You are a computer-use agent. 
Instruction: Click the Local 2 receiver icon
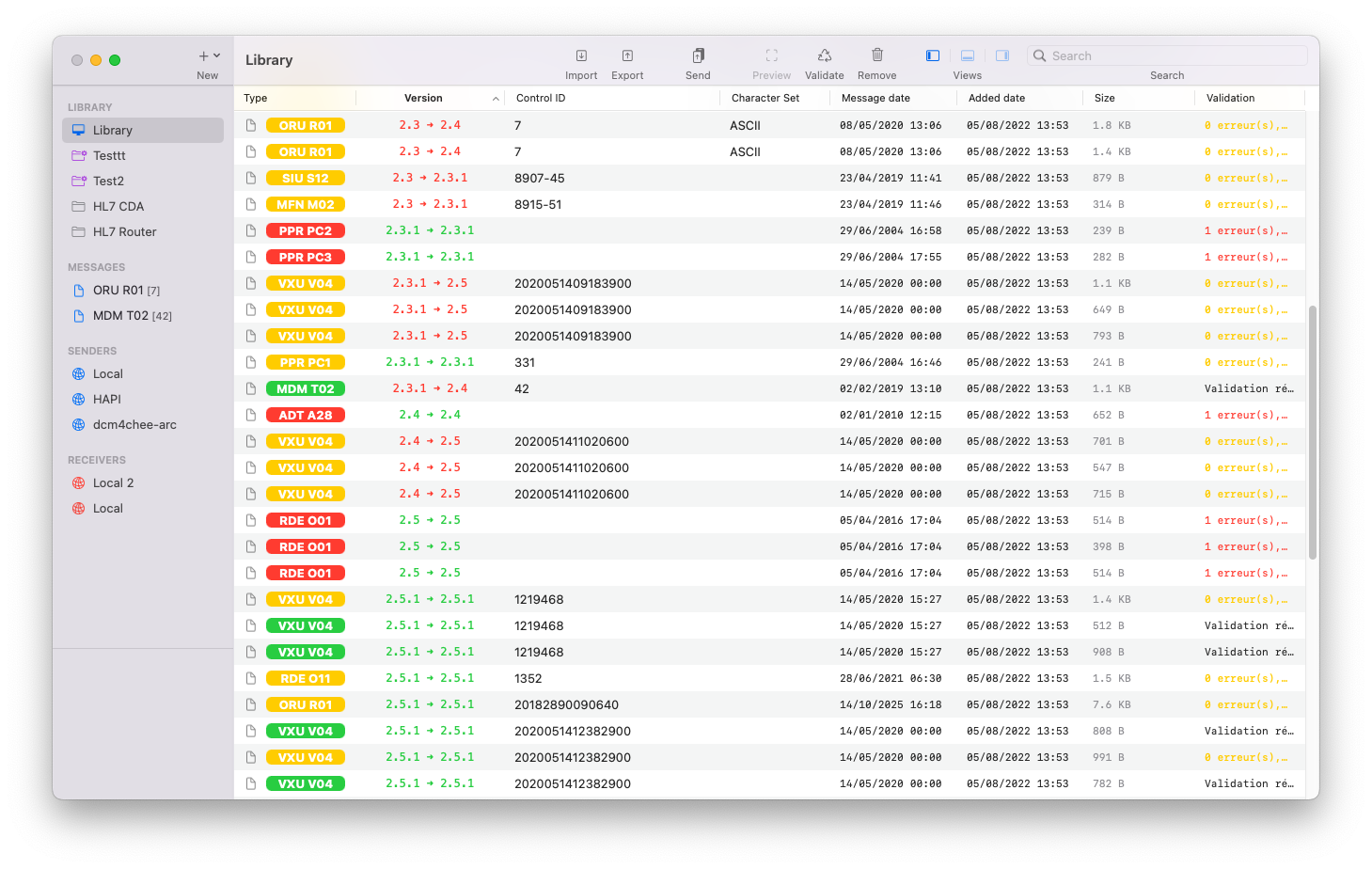click(x=79, y=483)
